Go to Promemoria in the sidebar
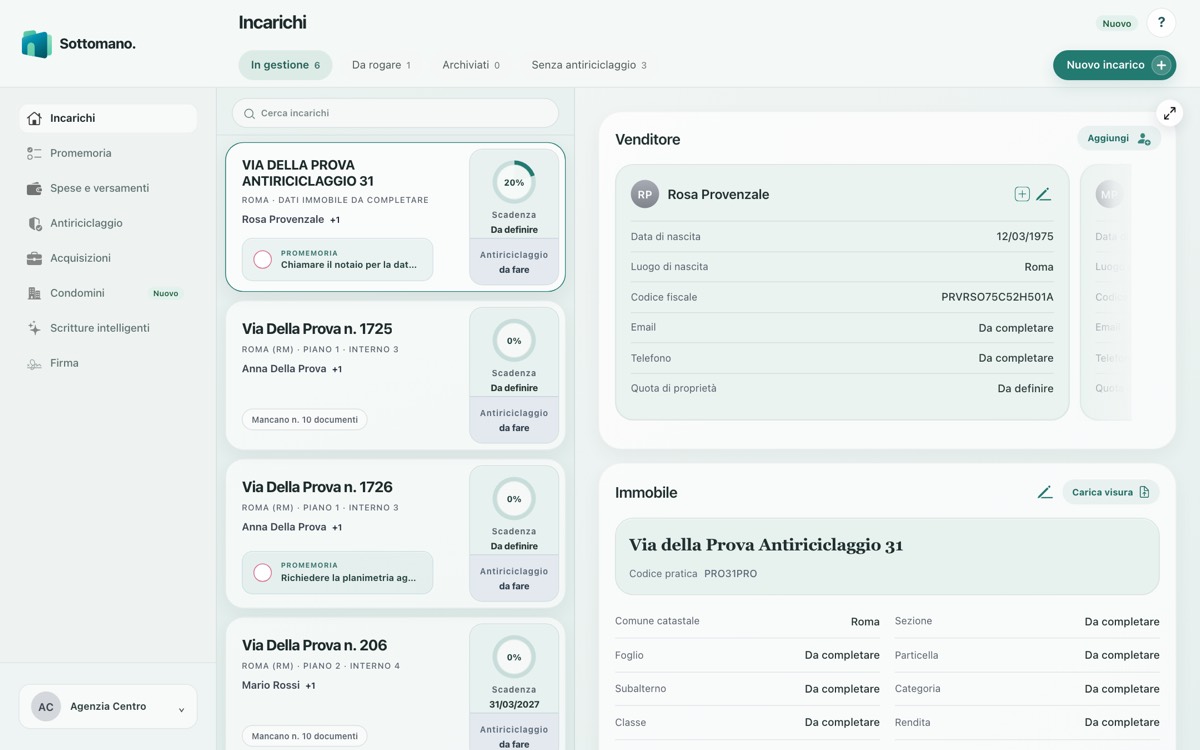This screenshot has width=1200, height=750. click(108, 153)
